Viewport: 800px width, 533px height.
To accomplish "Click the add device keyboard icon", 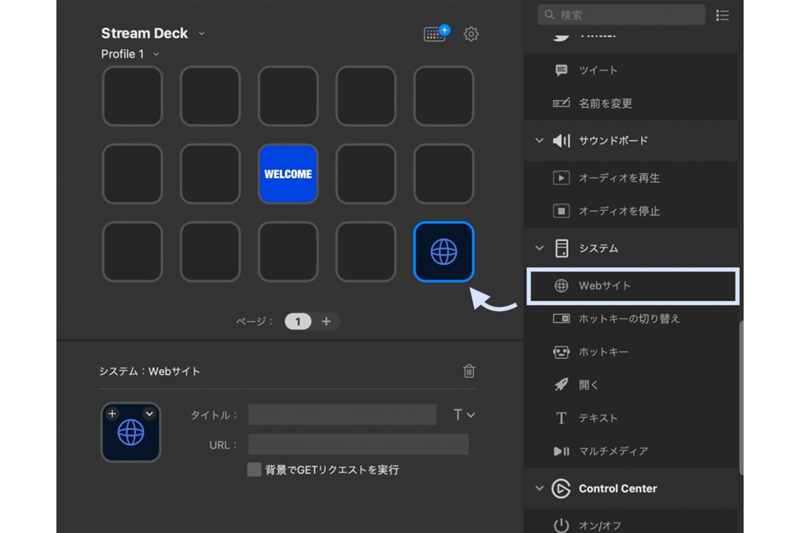I will [435, 34].
